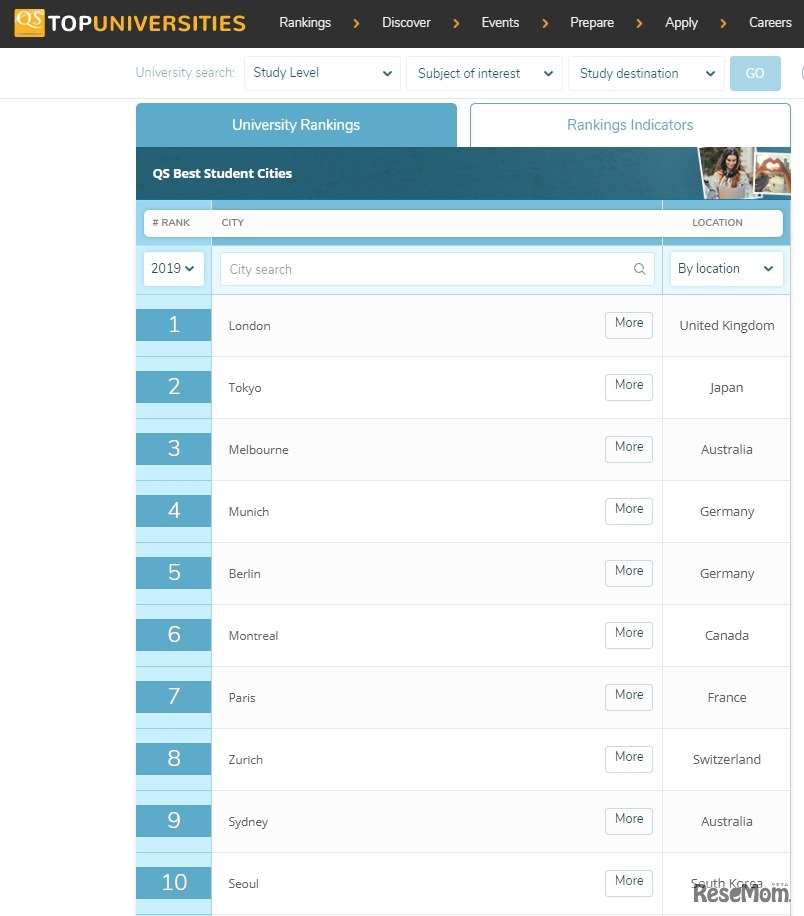The height and width of the screenshot is (916, 804).
Task: Click the arrow chevron after Apply
Action: (x=723, y=23)
